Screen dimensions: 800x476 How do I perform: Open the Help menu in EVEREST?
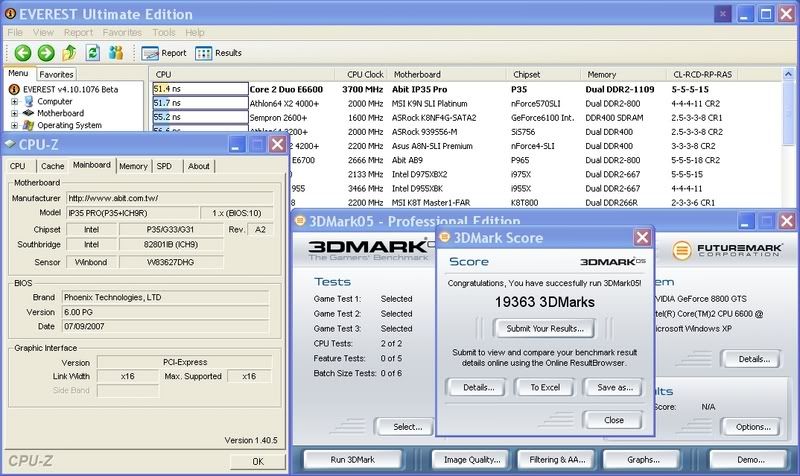pos(194,32)
